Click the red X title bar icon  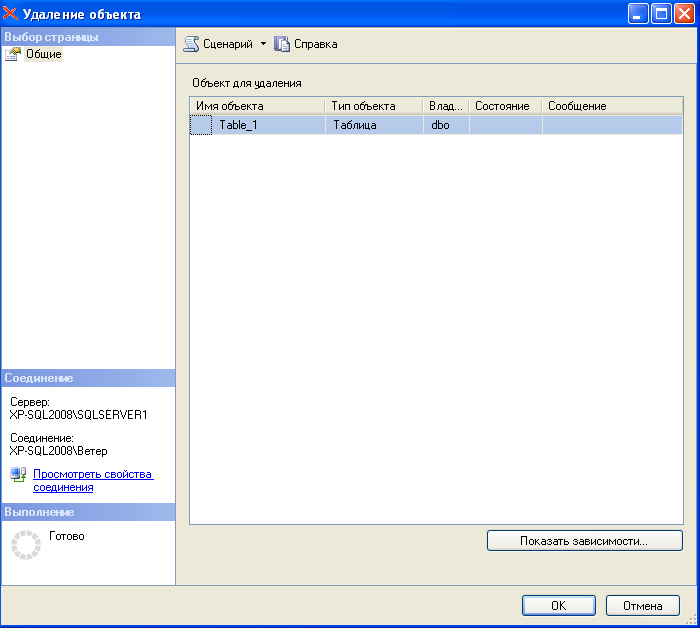10,13
